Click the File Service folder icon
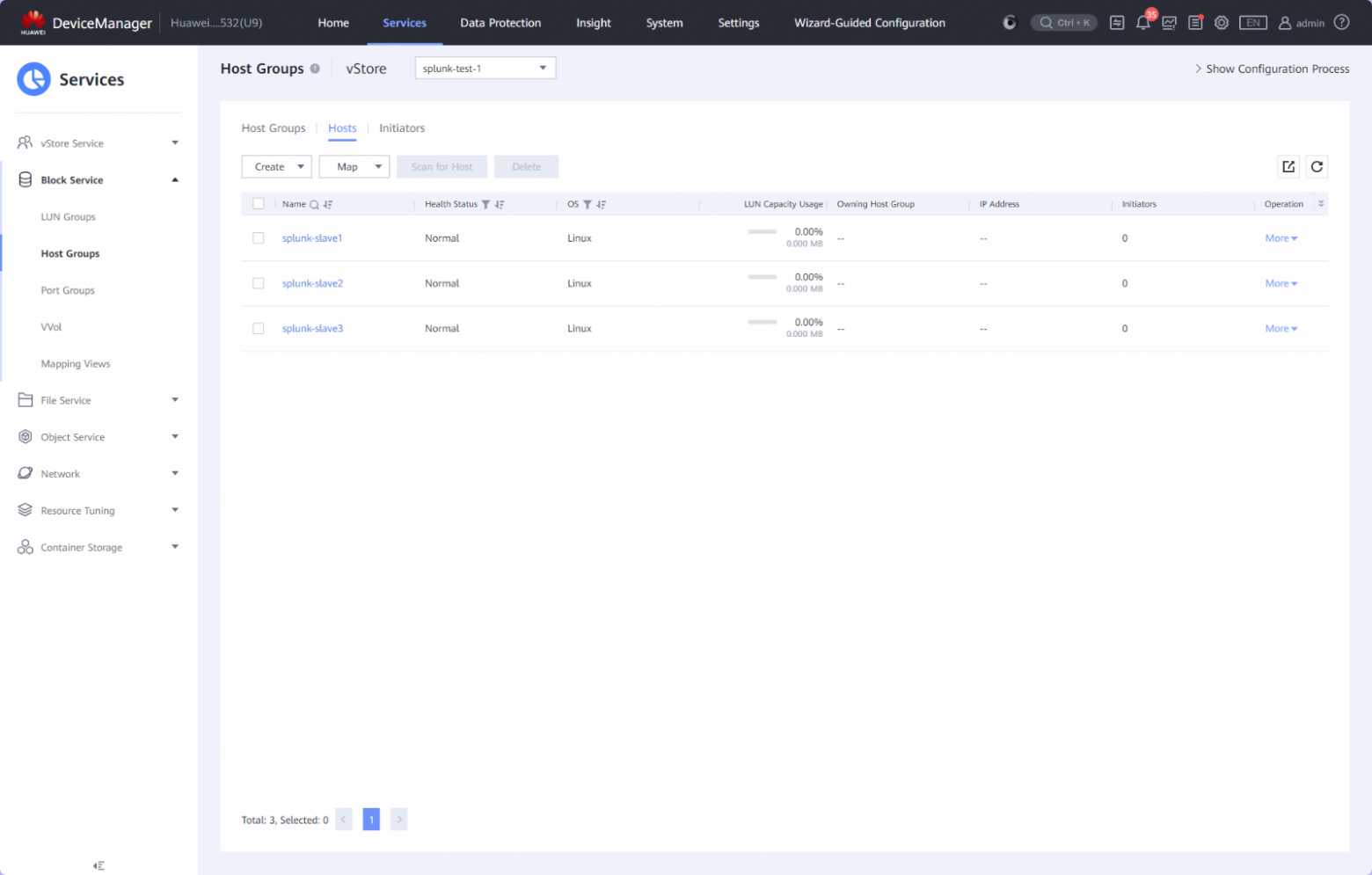Screen dimensions: 1372x875 [x=25, y=400]
